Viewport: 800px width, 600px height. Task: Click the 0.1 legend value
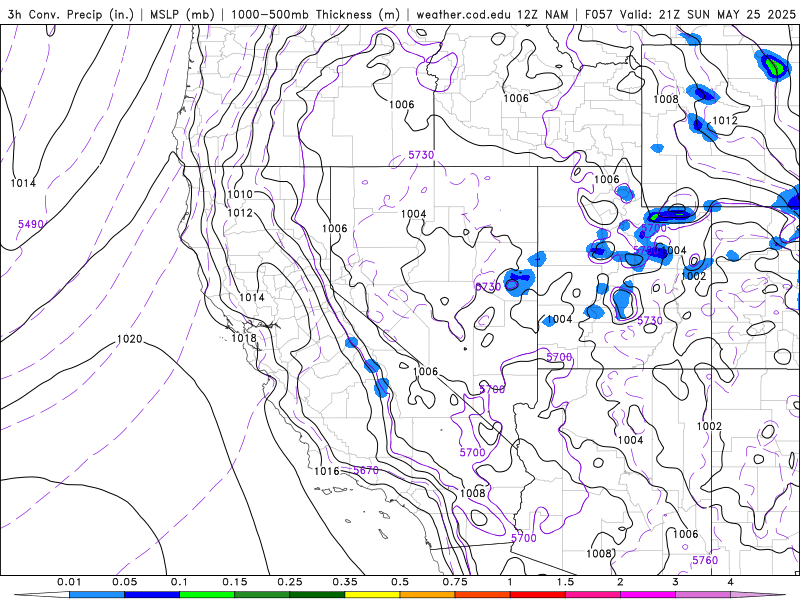[179, 582]
